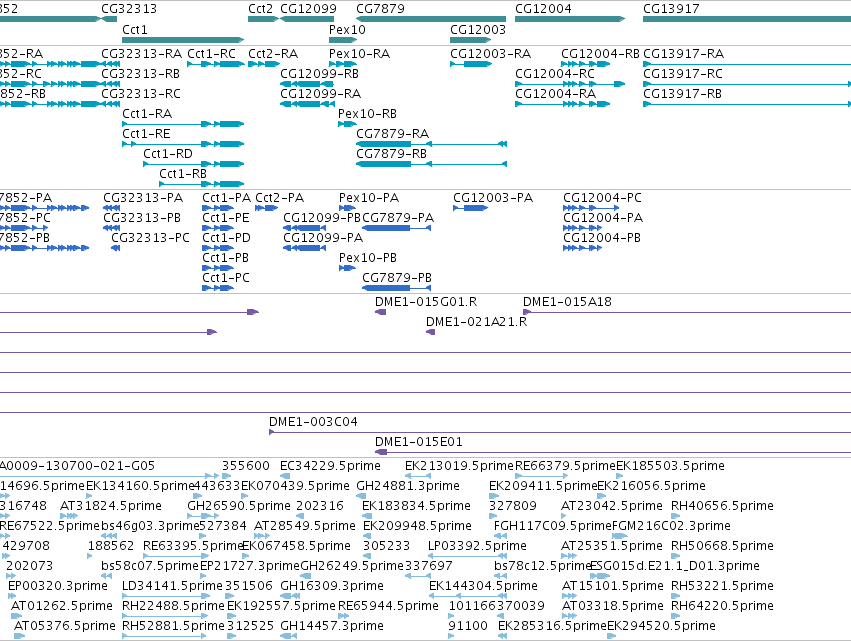Viewport: 851px width, 641px height.
Task: Click transcript CG12004-RA
Action: (x=556, y=94)
